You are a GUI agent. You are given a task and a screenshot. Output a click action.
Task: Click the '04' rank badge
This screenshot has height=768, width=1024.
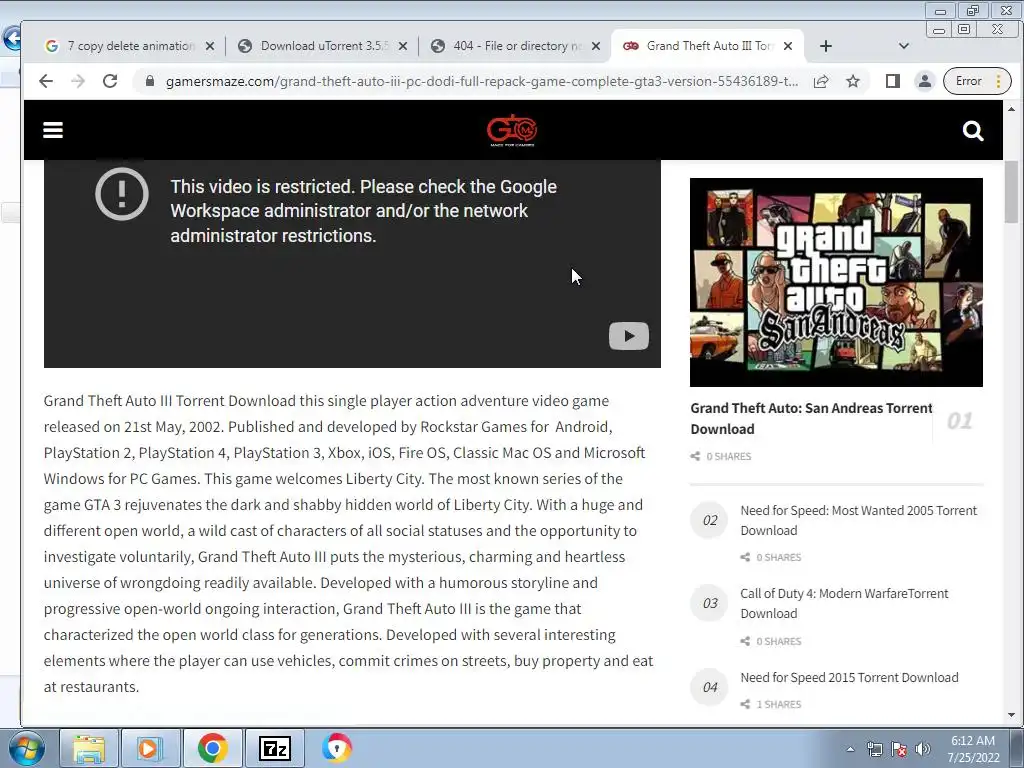pyautogui.click(x=709, y=686)
